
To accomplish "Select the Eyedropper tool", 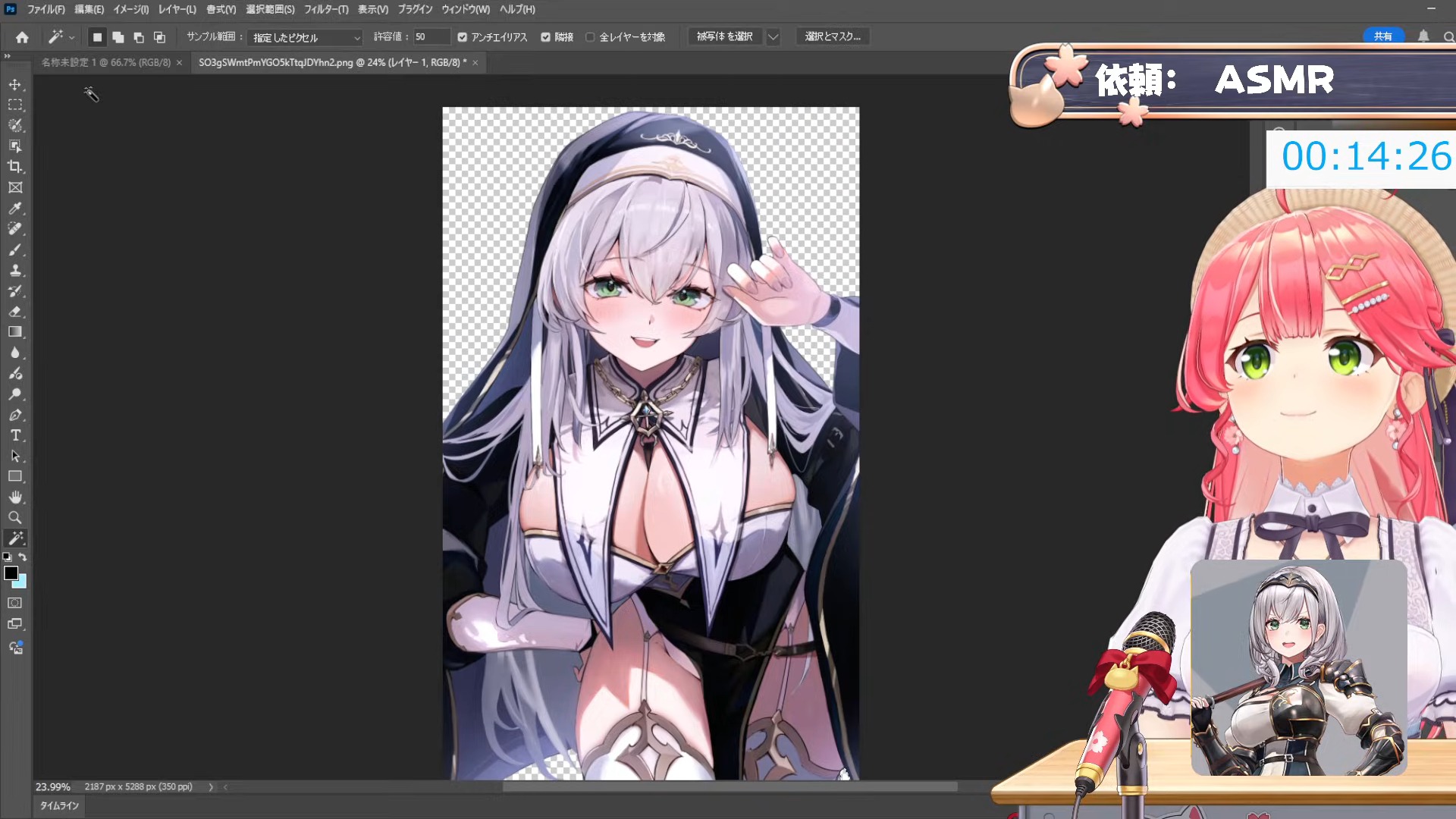I will click(x=15, y=208).
